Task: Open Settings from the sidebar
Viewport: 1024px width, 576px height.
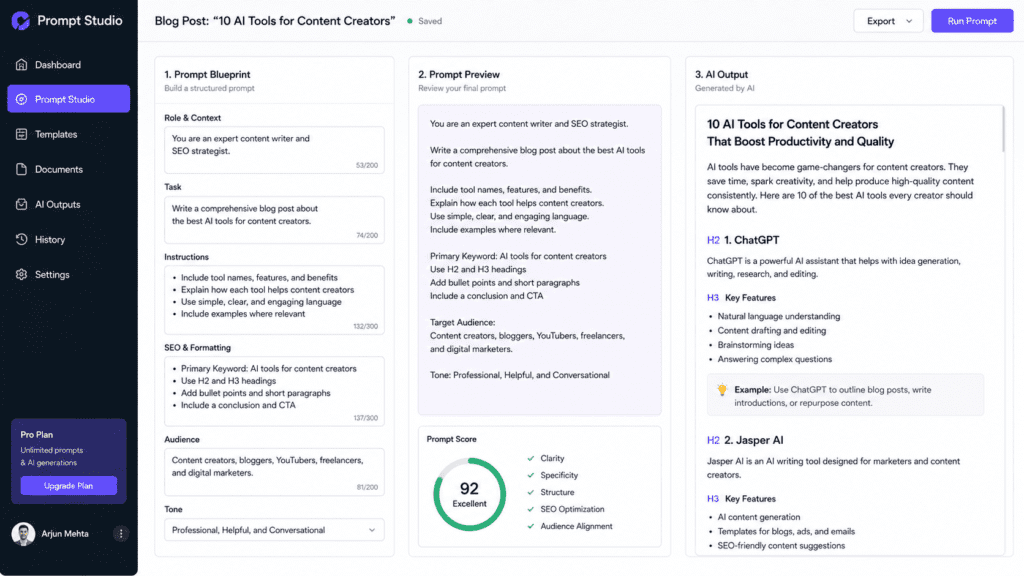Action: point(69,274)
